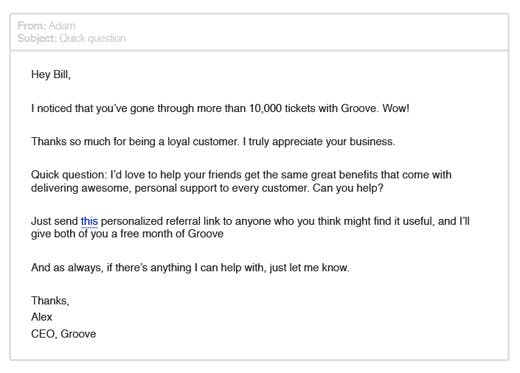Click the "And as always" closing sentence
This screenshot has height=373, width=520.
point(190,268)
